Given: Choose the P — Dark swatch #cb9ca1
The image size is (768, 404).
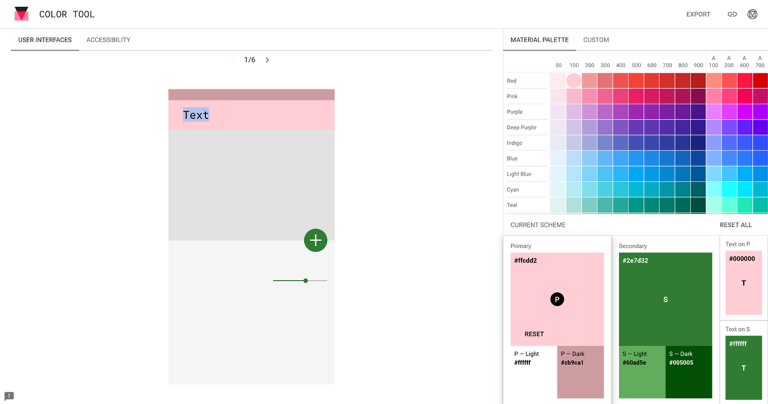Looking at the screenshot, I should pyautogui.click(x=581, y=372).
